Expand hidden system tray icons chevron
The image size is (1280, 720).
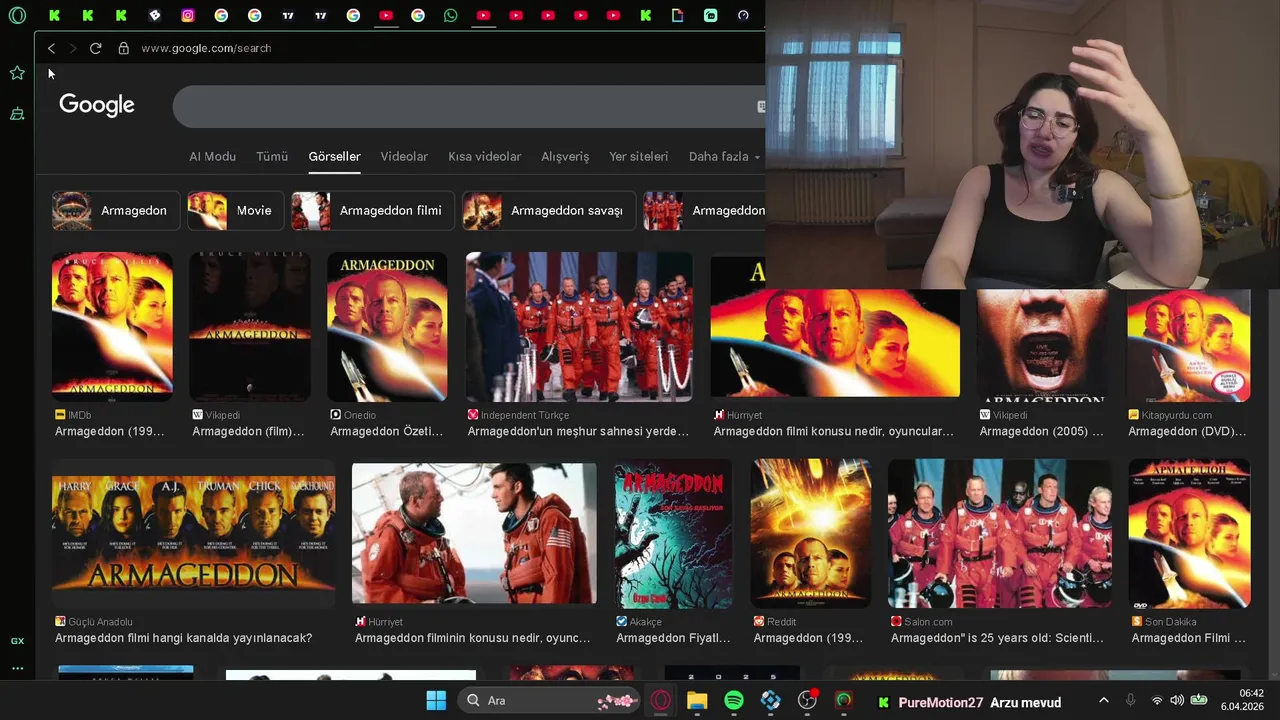pyautogui.click(x=1103, y=701)
